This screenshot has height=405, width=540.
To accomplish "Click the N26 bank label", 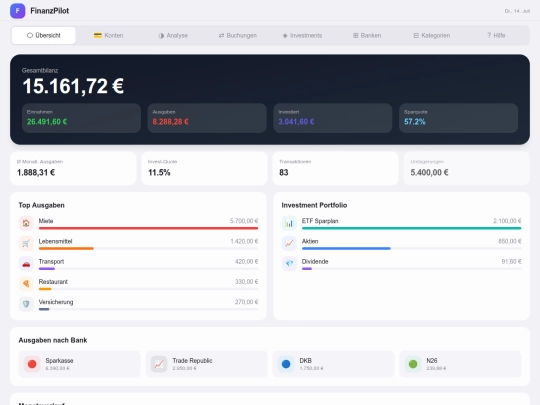I will 432,361.
